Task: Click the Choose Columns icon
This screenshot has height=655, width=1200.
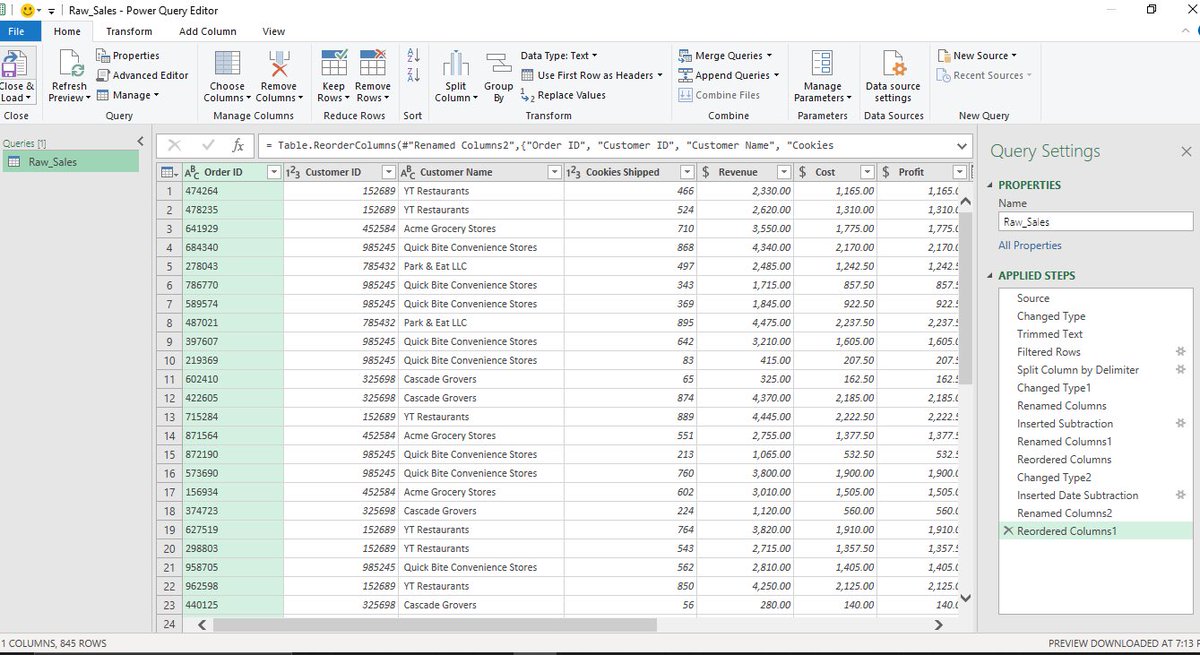Action: (x=227, y=64)
